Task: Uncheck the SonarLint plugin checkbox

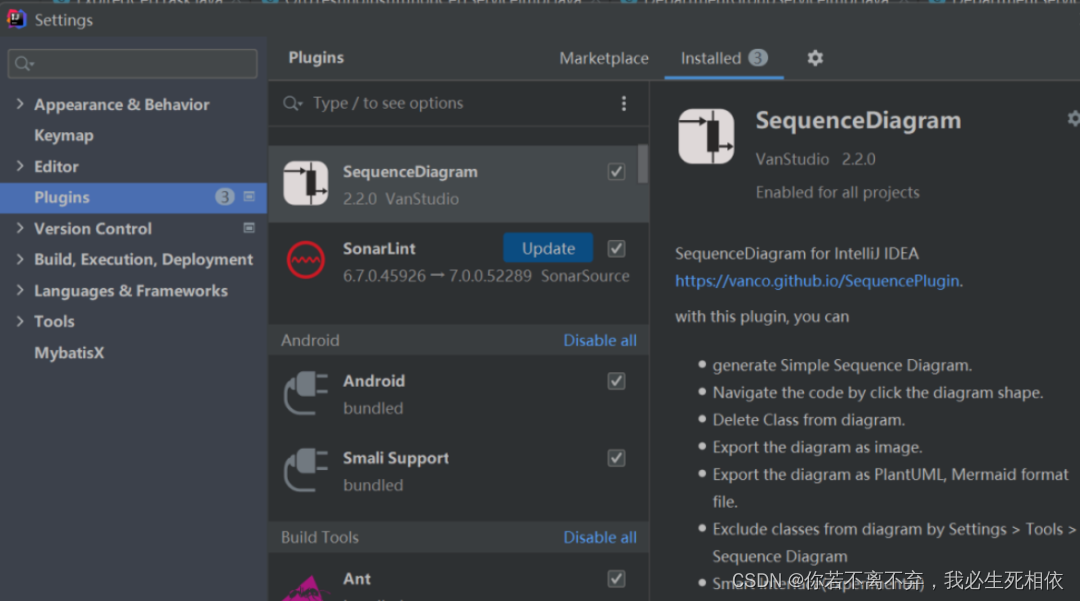Action: (616, 248)
